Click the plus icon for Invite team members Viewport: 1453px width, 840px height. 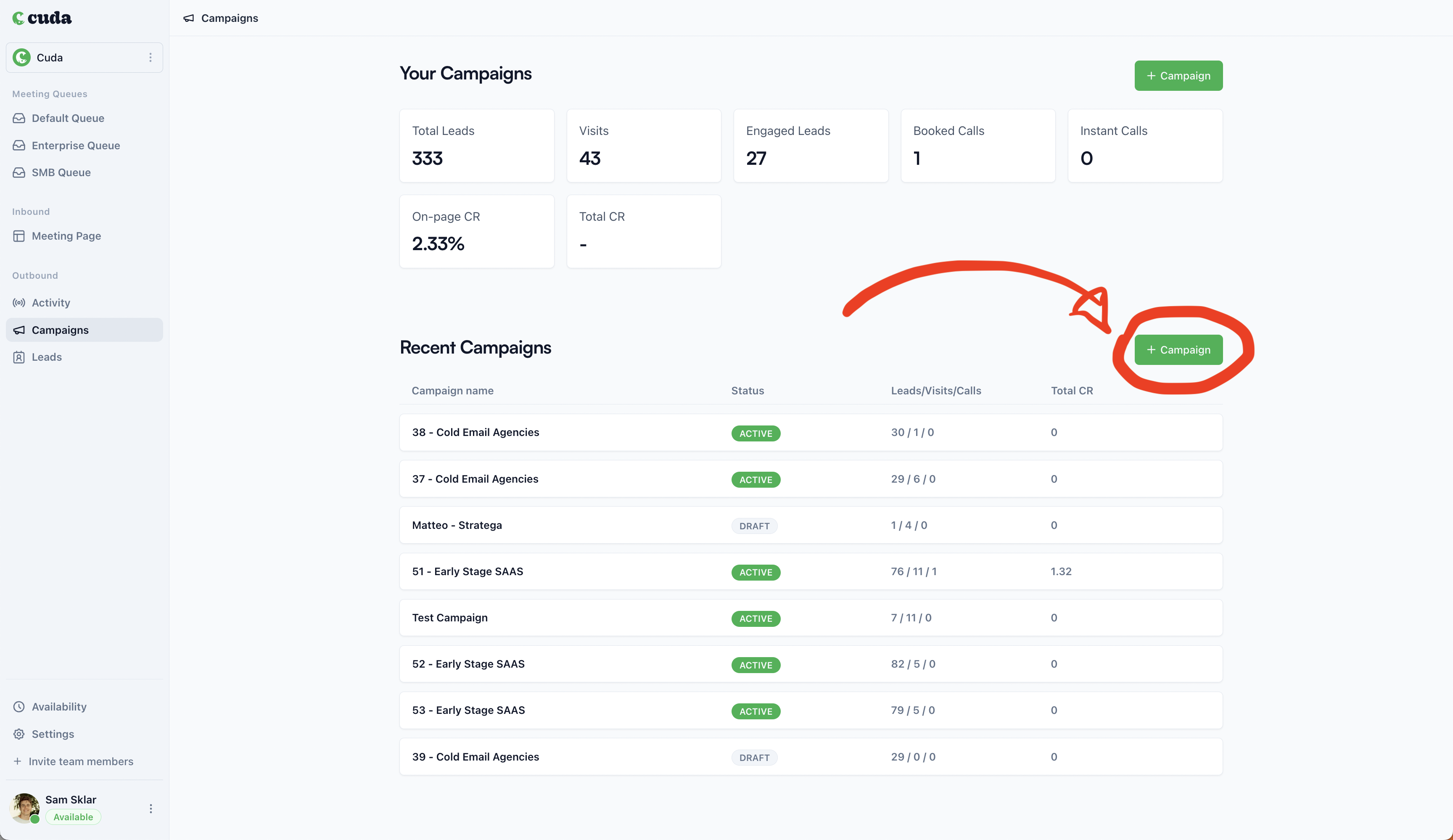pyautogui.click(x=17, y=761)
